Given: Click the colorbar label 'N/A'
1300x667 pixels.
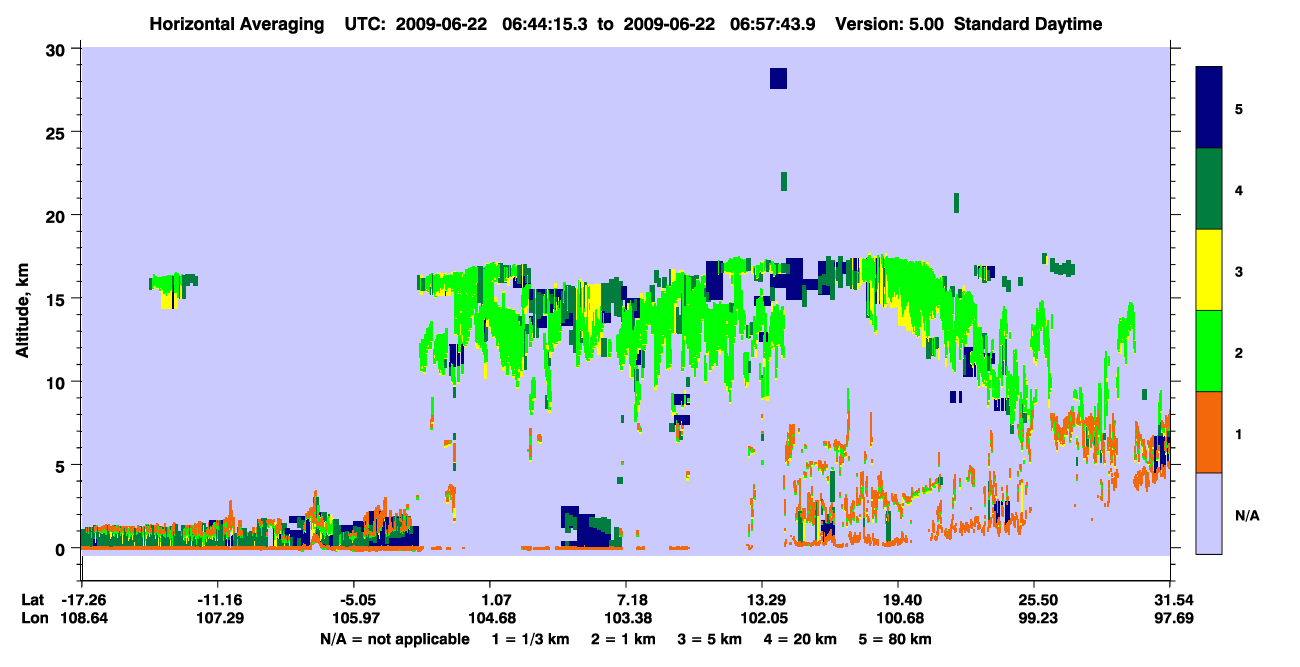Looking at the screenshot, I should (x=1247, y=515).
